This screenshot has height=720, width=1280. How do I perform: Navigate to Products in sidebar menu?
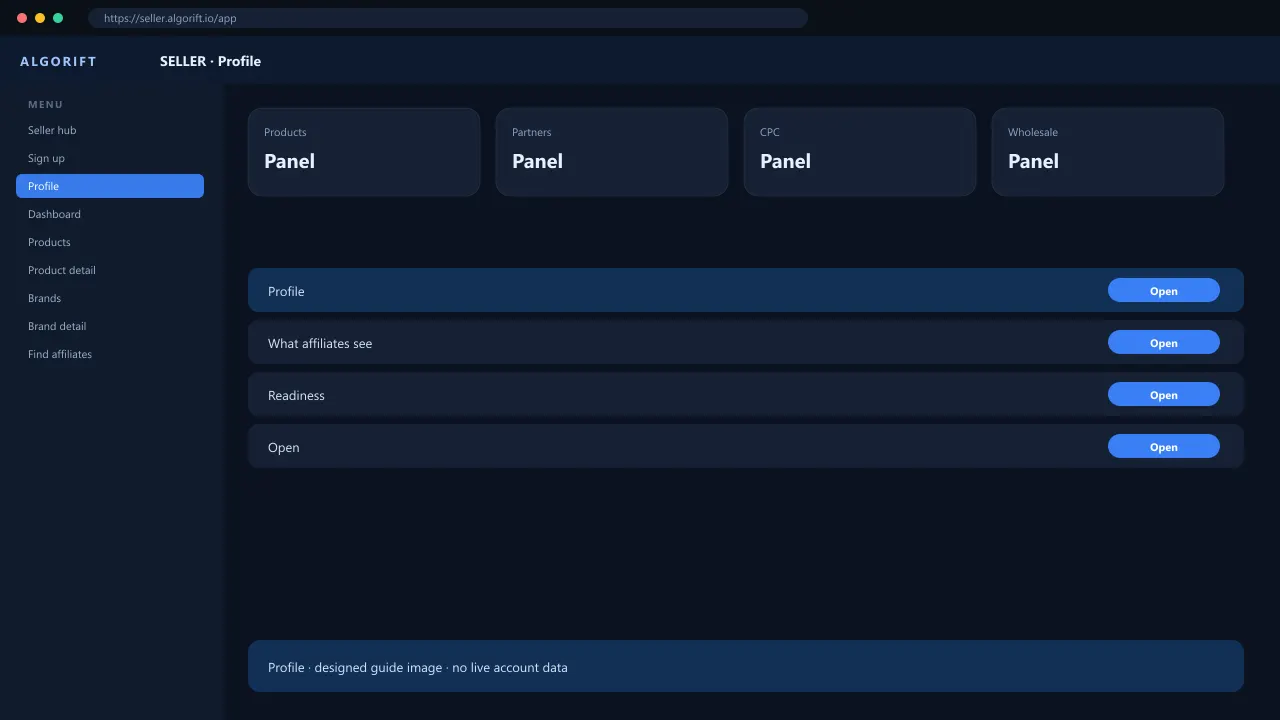110,242
